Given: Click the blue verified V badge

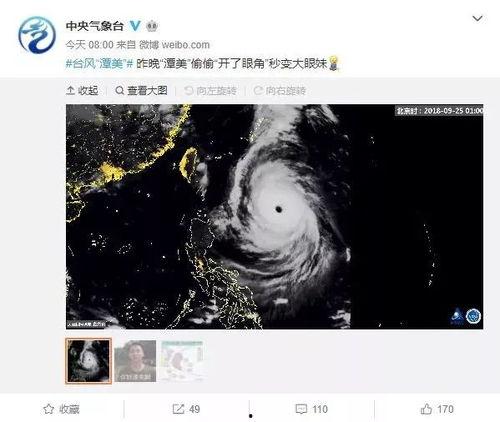Looking at the screenshot, I should tap(135, 25).
